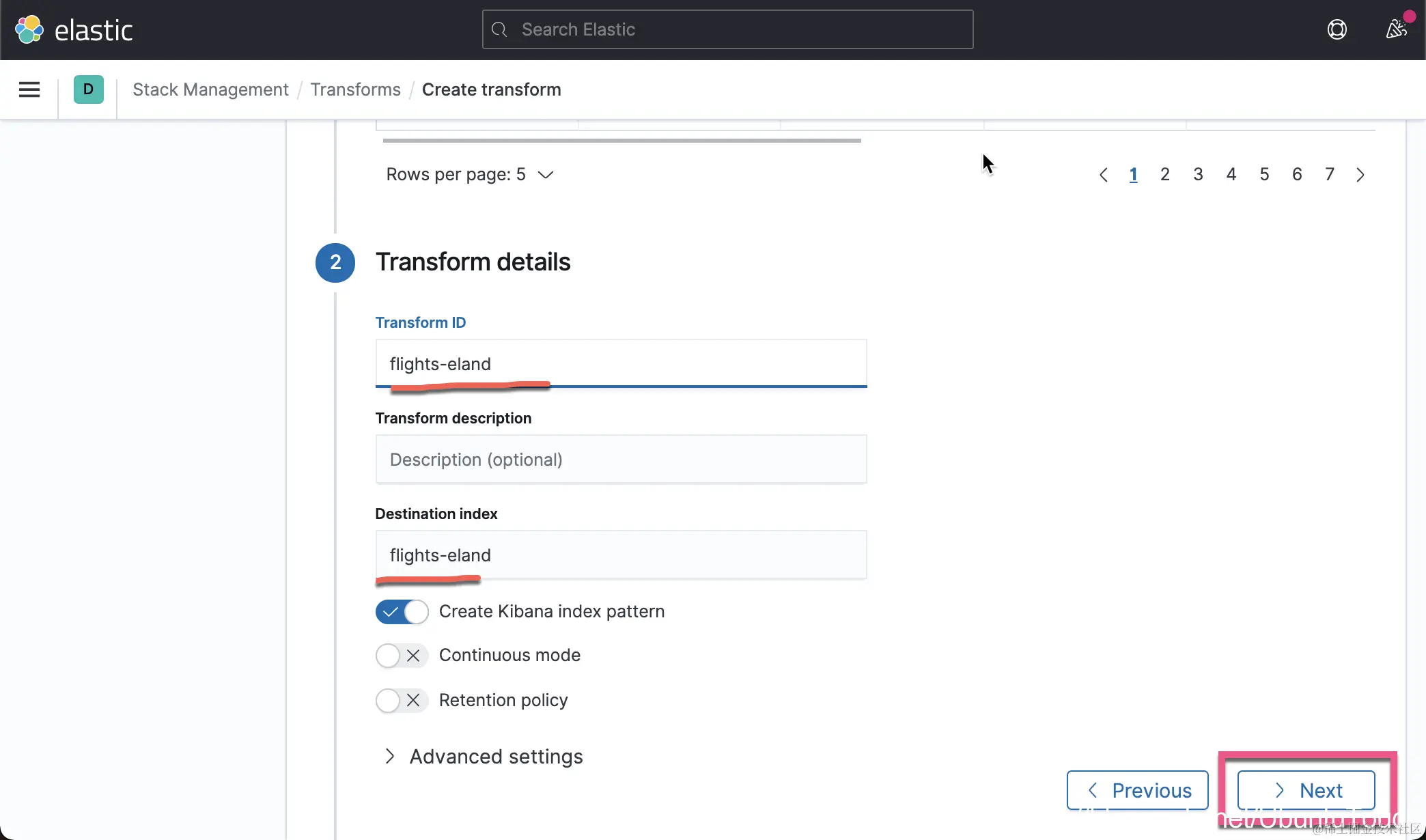Click the horizontal table scrollbar
The height and width of the screenshot is (840, 1426).
[621, 141]
